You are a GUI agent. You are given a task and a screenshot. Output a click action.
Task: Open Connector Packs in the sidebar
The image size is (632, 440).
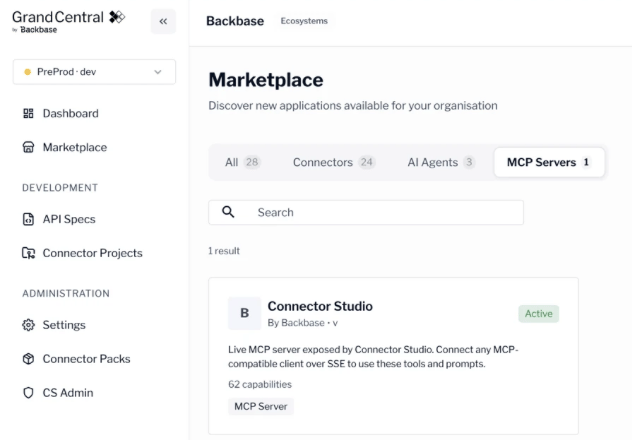87,359
